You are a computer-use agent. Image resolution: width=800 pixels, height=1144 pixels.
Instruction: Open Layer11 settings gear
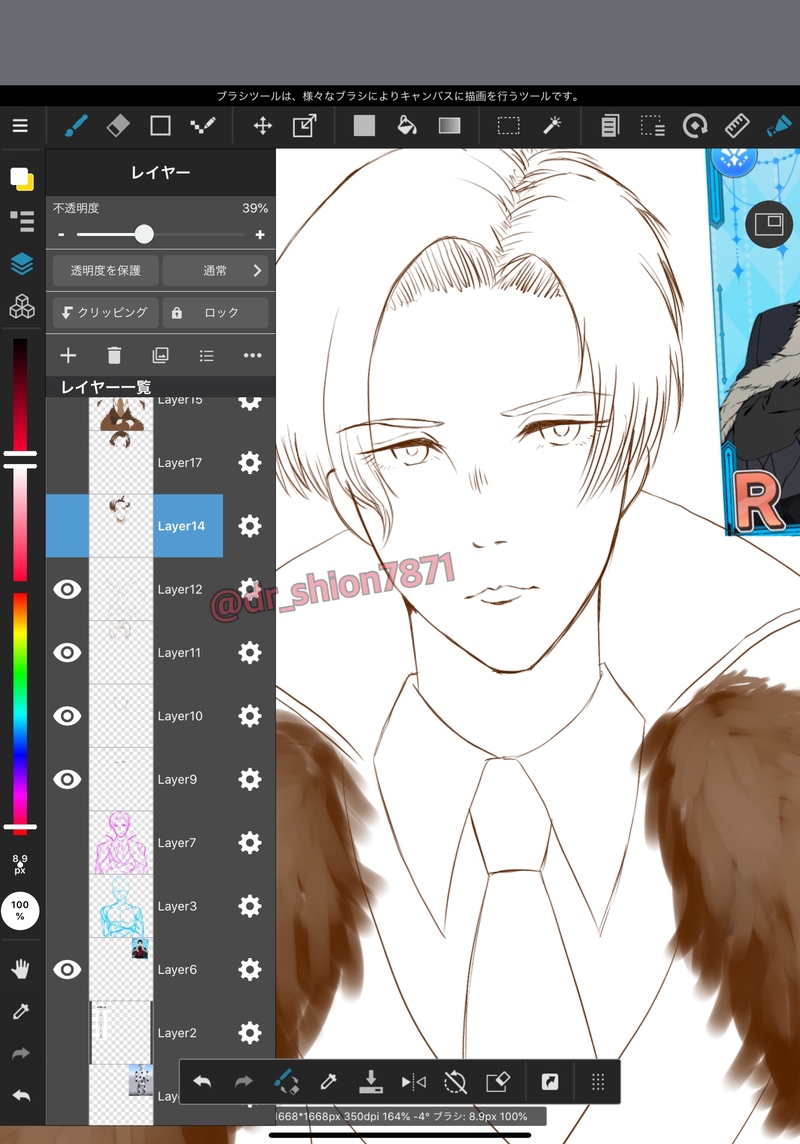pyautogui.click(x=249, y=652)
